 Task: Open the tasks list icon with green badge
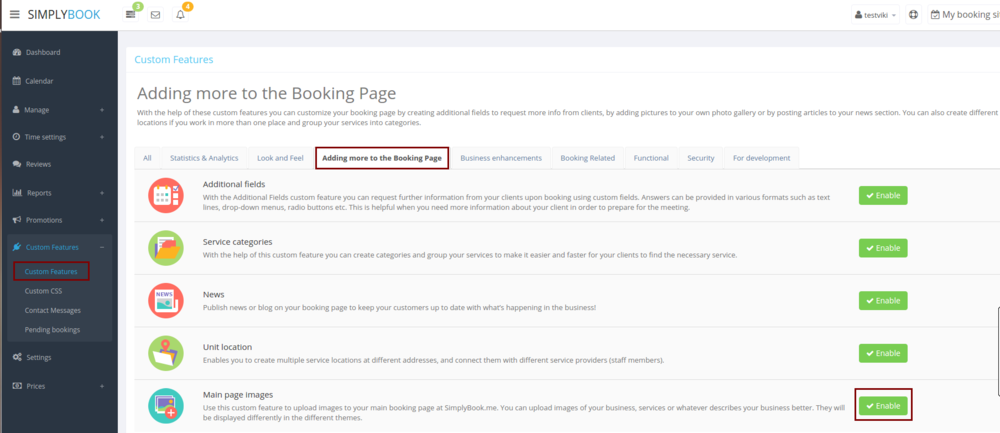click(x=131, y=15)
